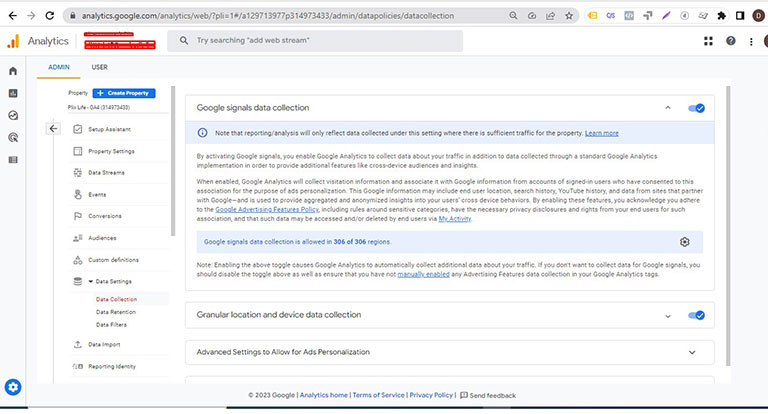Click the redacted account name selector

pos(120,41)
